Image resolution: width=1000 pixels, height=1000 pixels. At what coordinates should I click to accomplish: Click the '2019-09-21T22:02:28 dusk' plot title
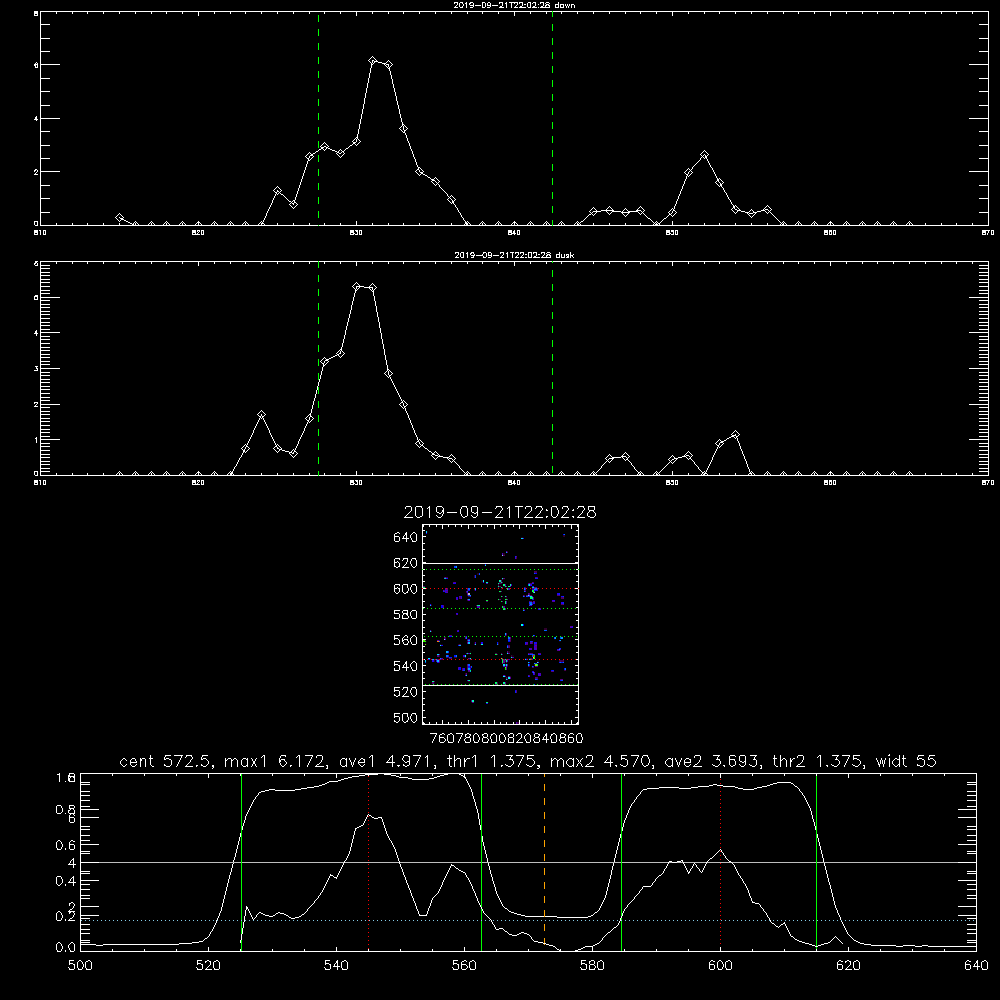(514, 255)
